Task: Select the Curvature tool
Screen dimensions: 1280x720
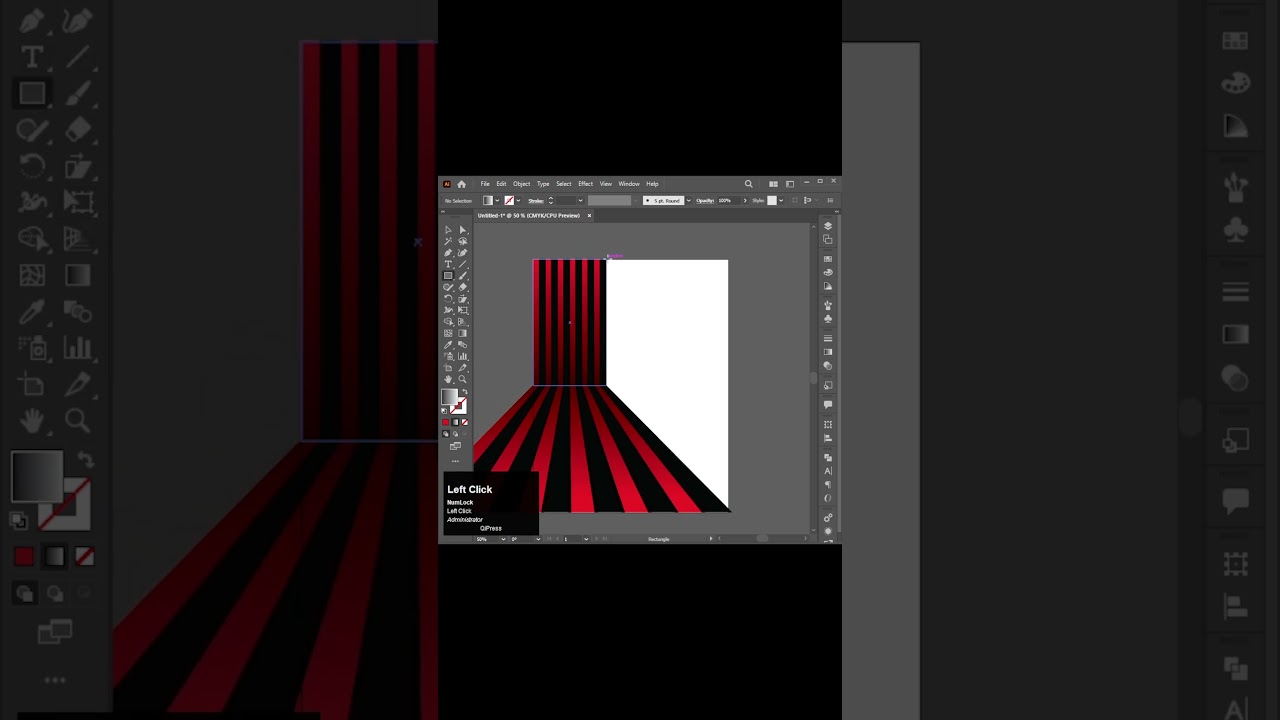Action: tap(463, 253)
